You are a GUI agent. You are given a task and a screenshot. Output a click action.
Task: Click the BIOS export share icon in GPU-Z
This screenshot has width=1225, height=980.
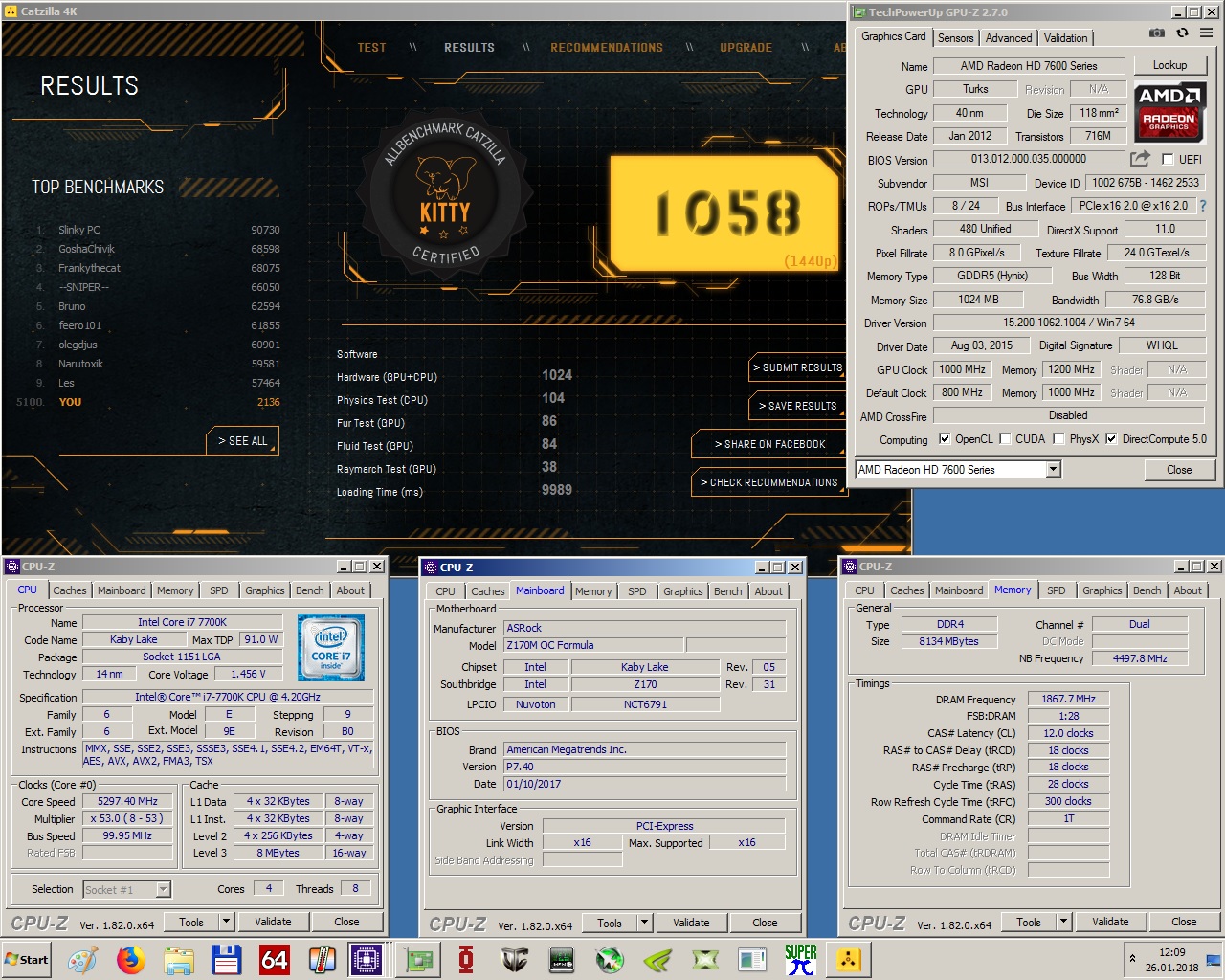(1140, 159)
